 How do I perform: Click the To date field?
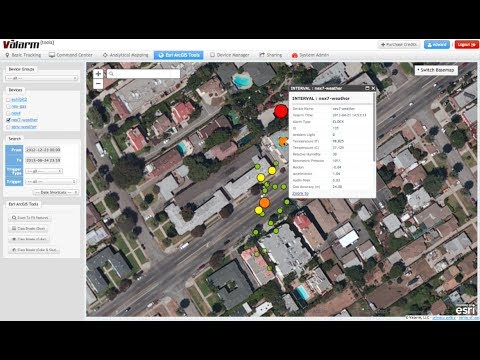[43, 160]
